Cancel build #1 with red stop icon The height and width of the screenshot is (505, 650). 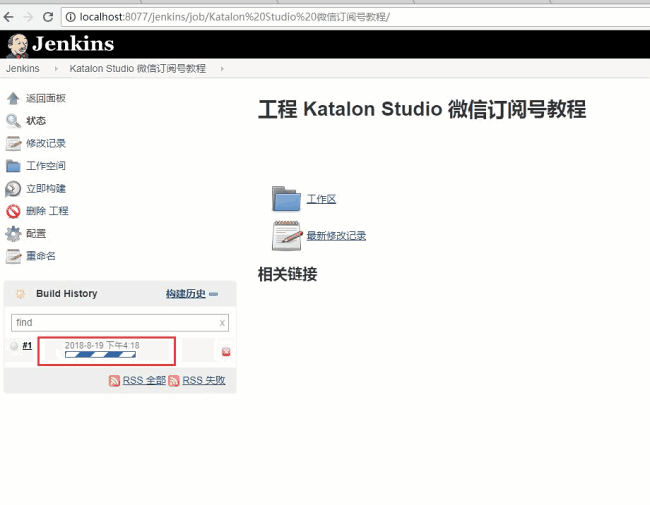click(x=226, y=352)
